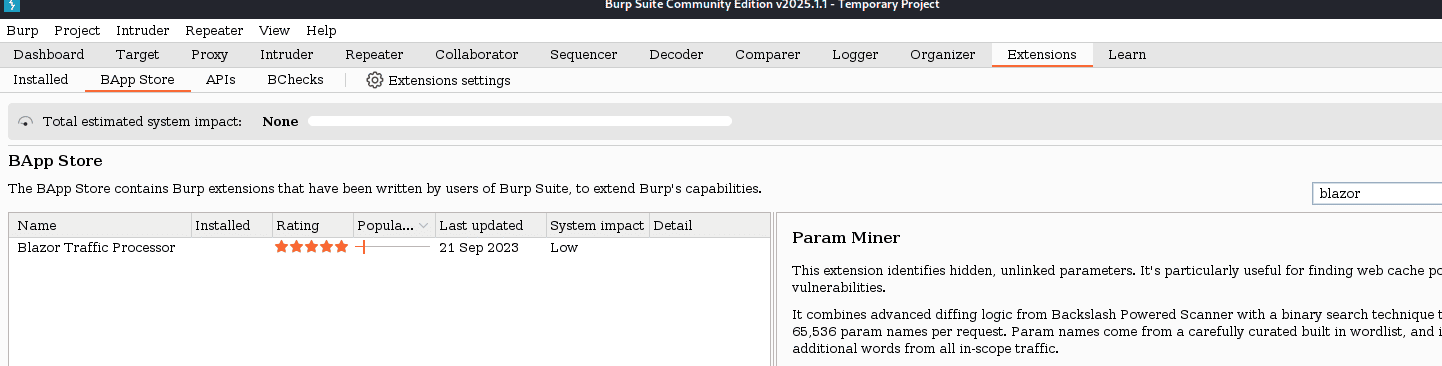Sort the table by Rating column
Image resolution: width=1442 pixels, height=366 pixels.
(312, 226)
